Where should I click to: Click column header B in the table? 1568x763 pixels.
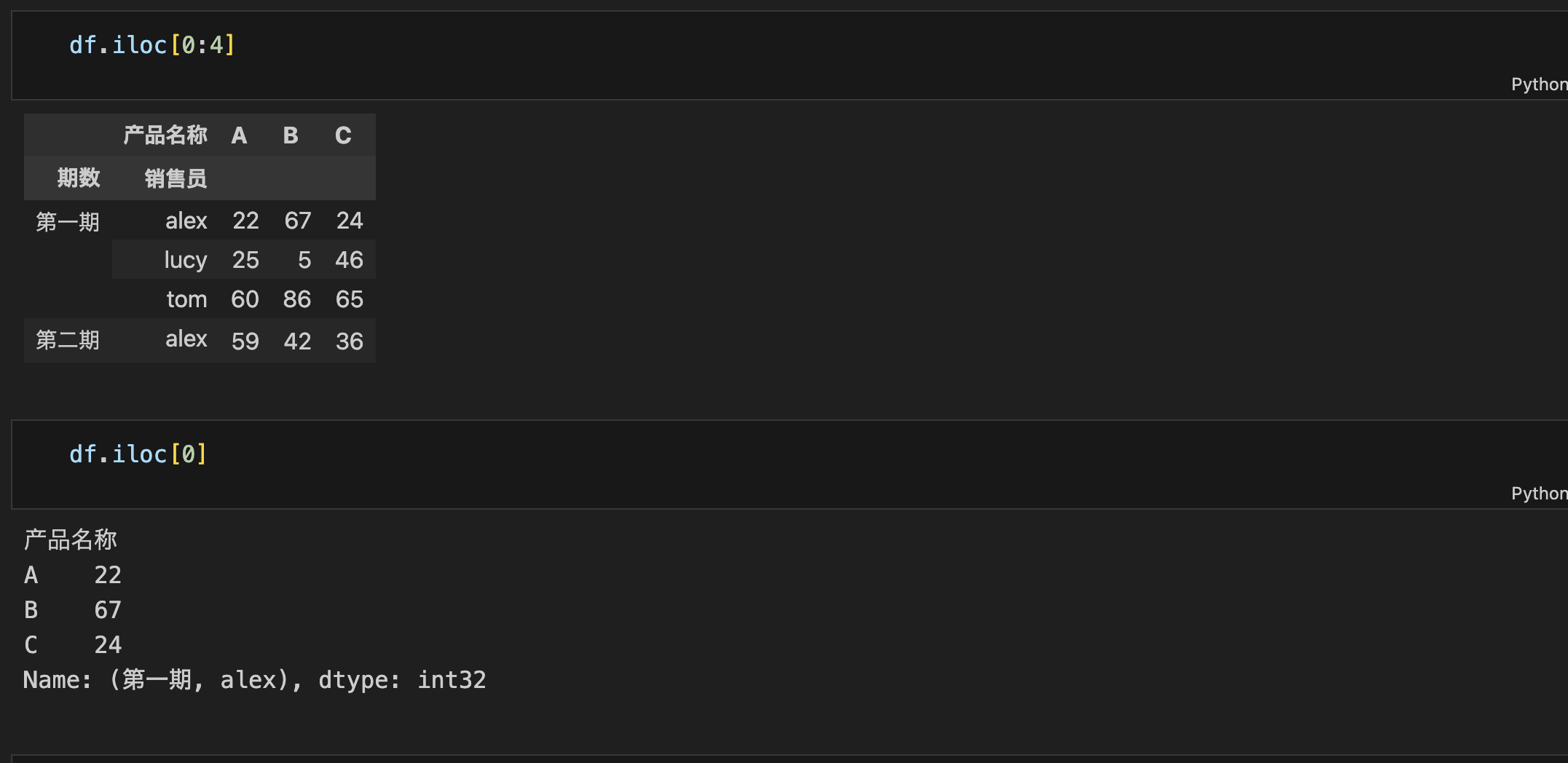pyautogui.click(x=291, y=135)
